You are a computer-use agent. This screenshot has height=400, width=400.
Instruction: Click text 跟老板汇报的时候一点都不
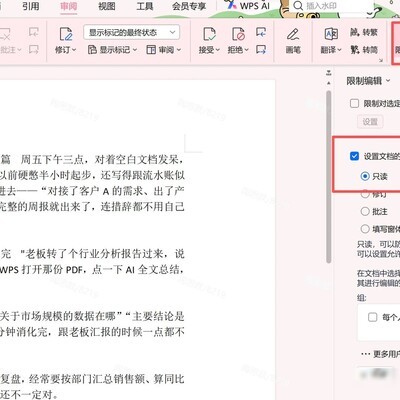coord(121,332)
